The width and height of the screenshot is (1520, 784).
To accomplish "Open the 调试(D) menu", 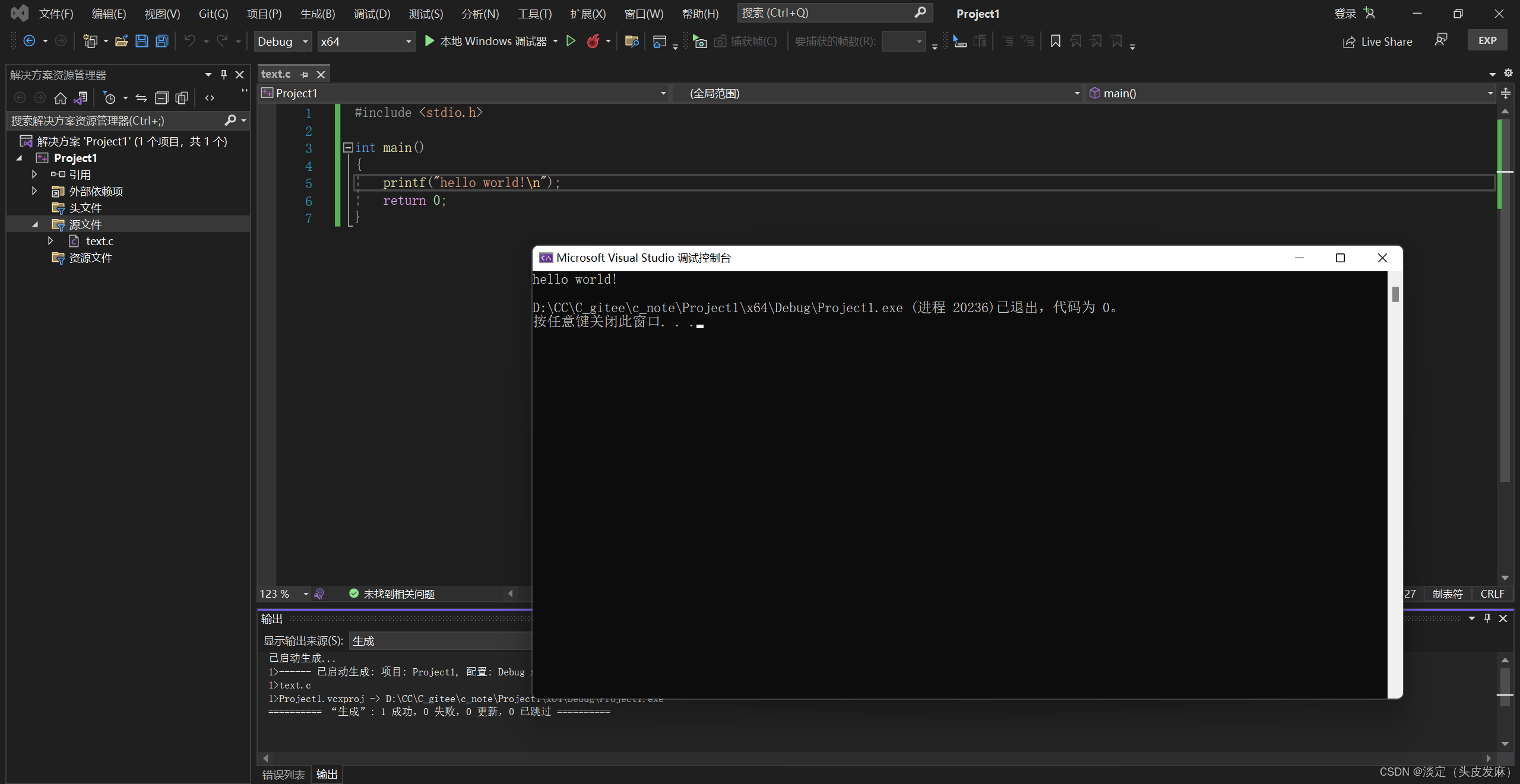I will coord(372,14).
